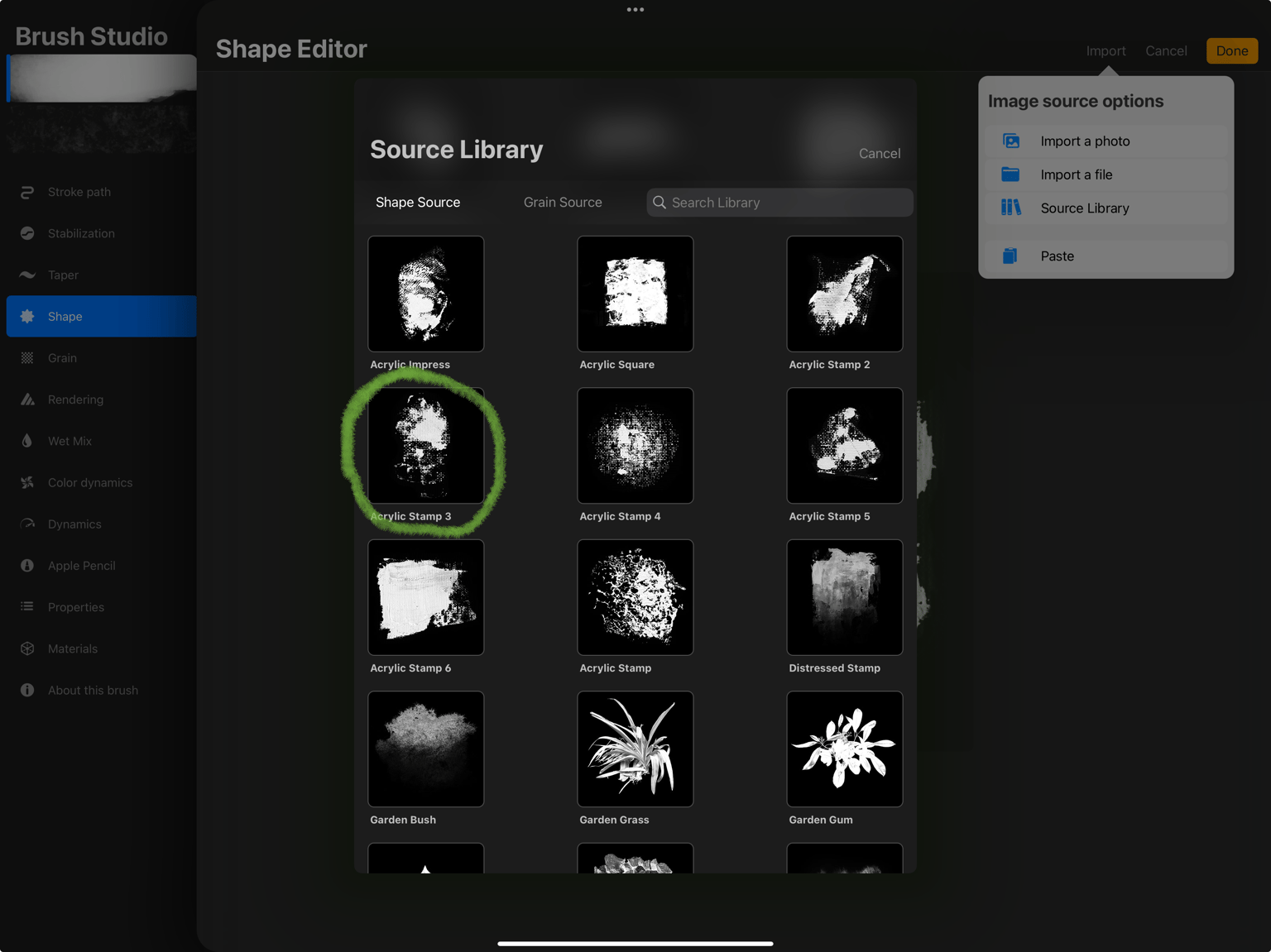Select the Acrylic Square thumbnail
This screenshot has width=1271, height=952.
pos(635,294)
